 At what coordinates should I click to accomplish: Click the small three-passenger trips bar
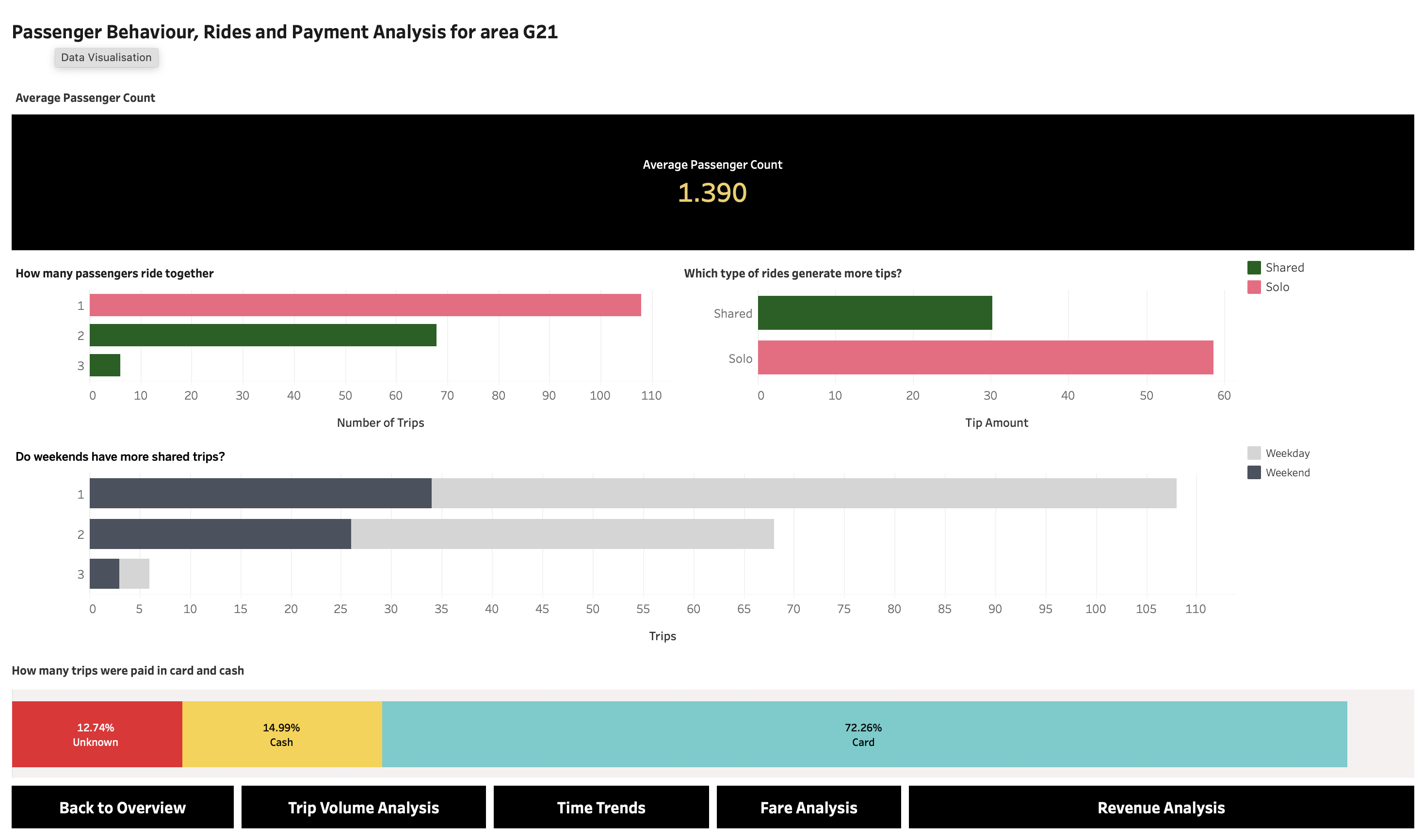click(x=105, y=365)
